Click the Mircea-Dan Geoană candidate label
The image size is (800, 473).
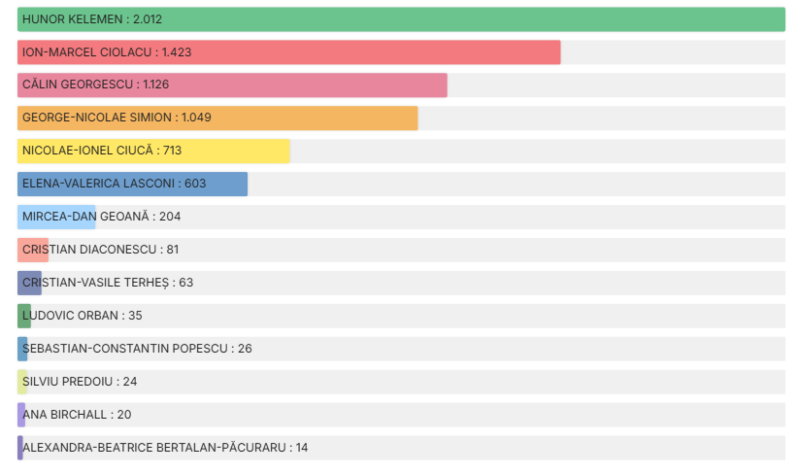pos(101,217)
